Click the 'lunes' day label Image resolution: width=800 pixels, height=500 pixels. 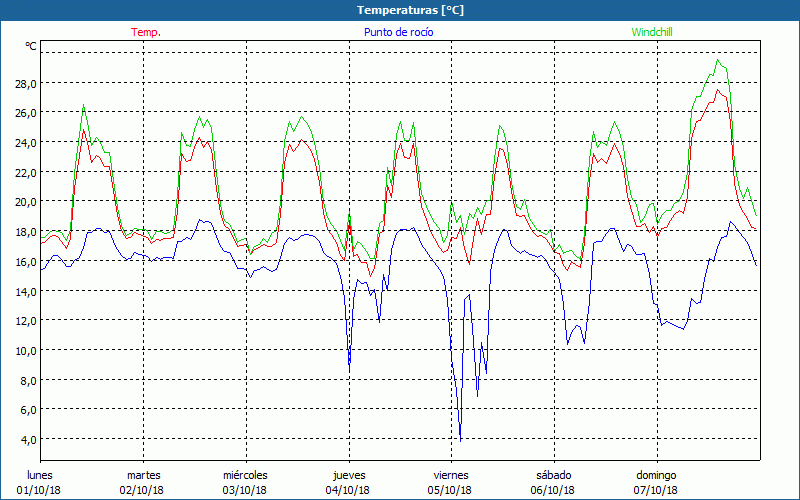point(40,475)
